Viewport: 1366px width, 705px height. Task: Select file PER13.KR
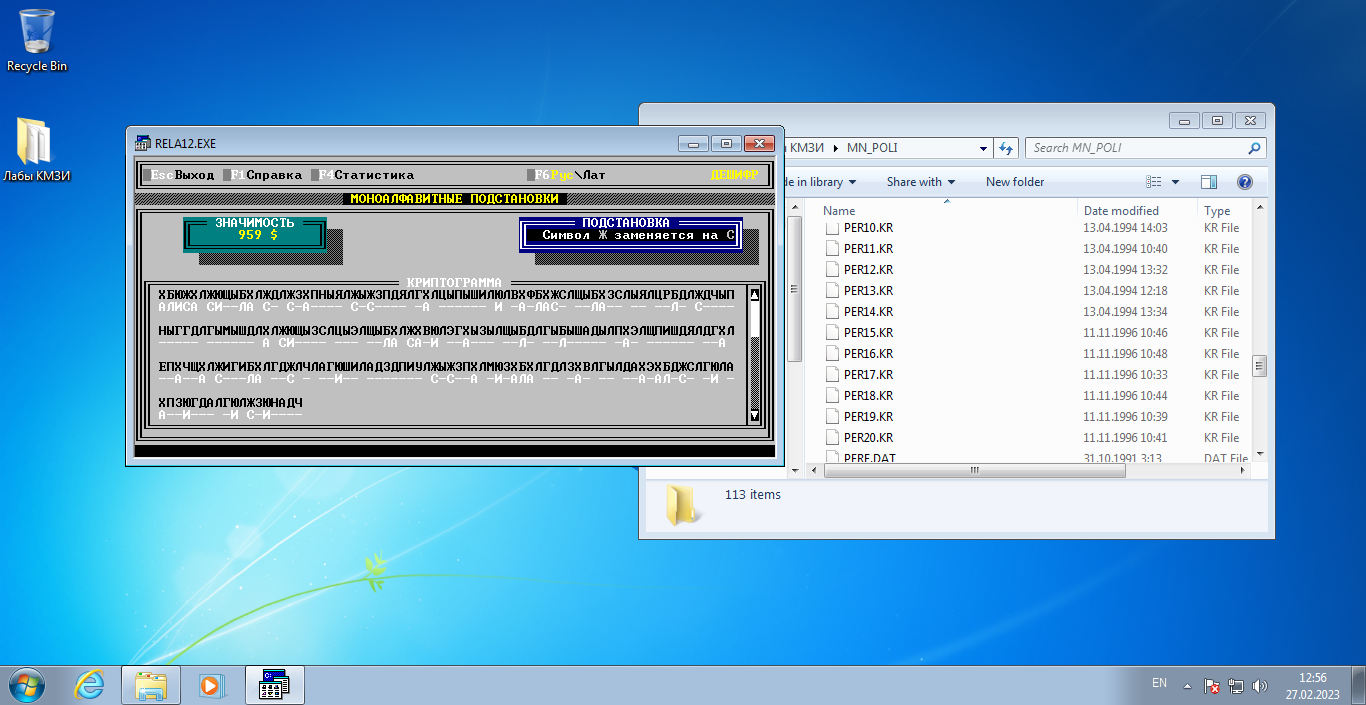point(868,291)
